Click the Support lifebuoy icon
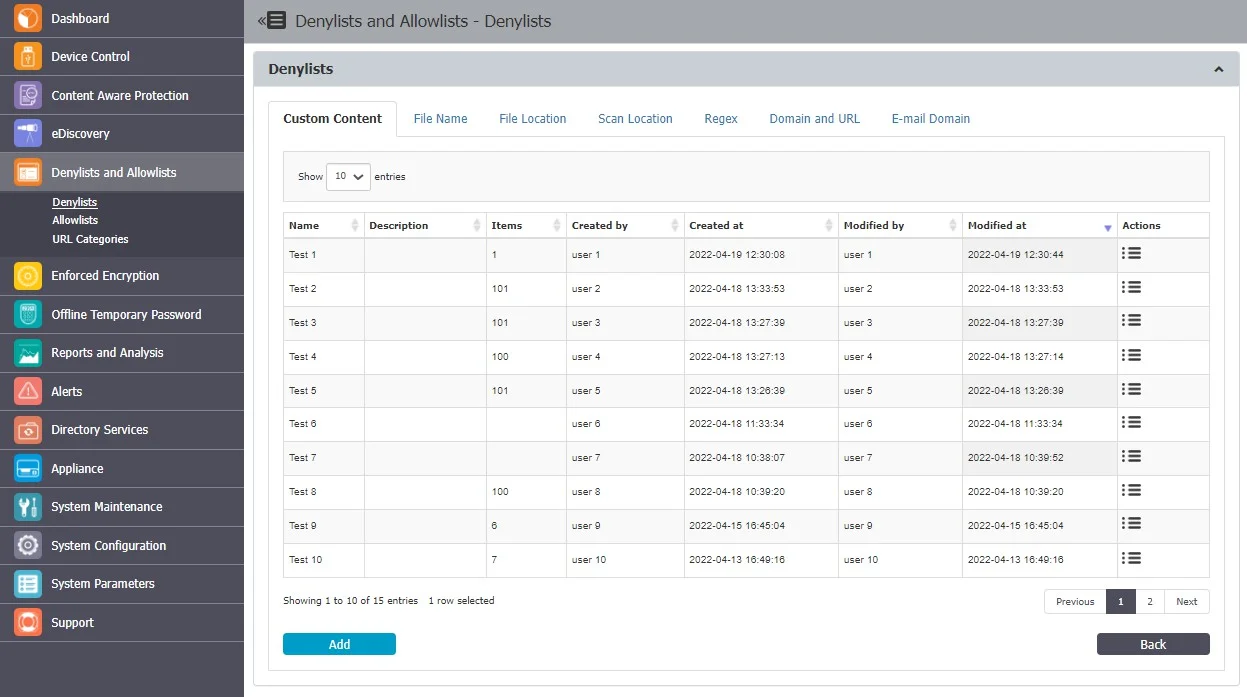Screen dimensions: 1247x697 28,622
